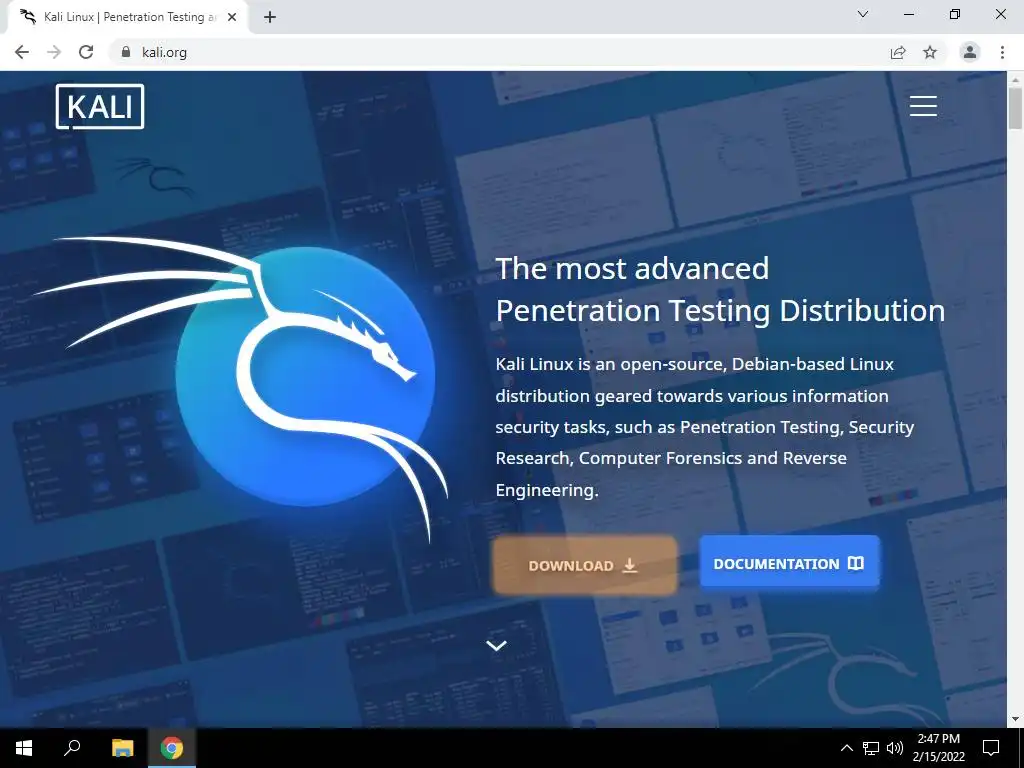Click the Kali dragon hero image

coord(242,389)
